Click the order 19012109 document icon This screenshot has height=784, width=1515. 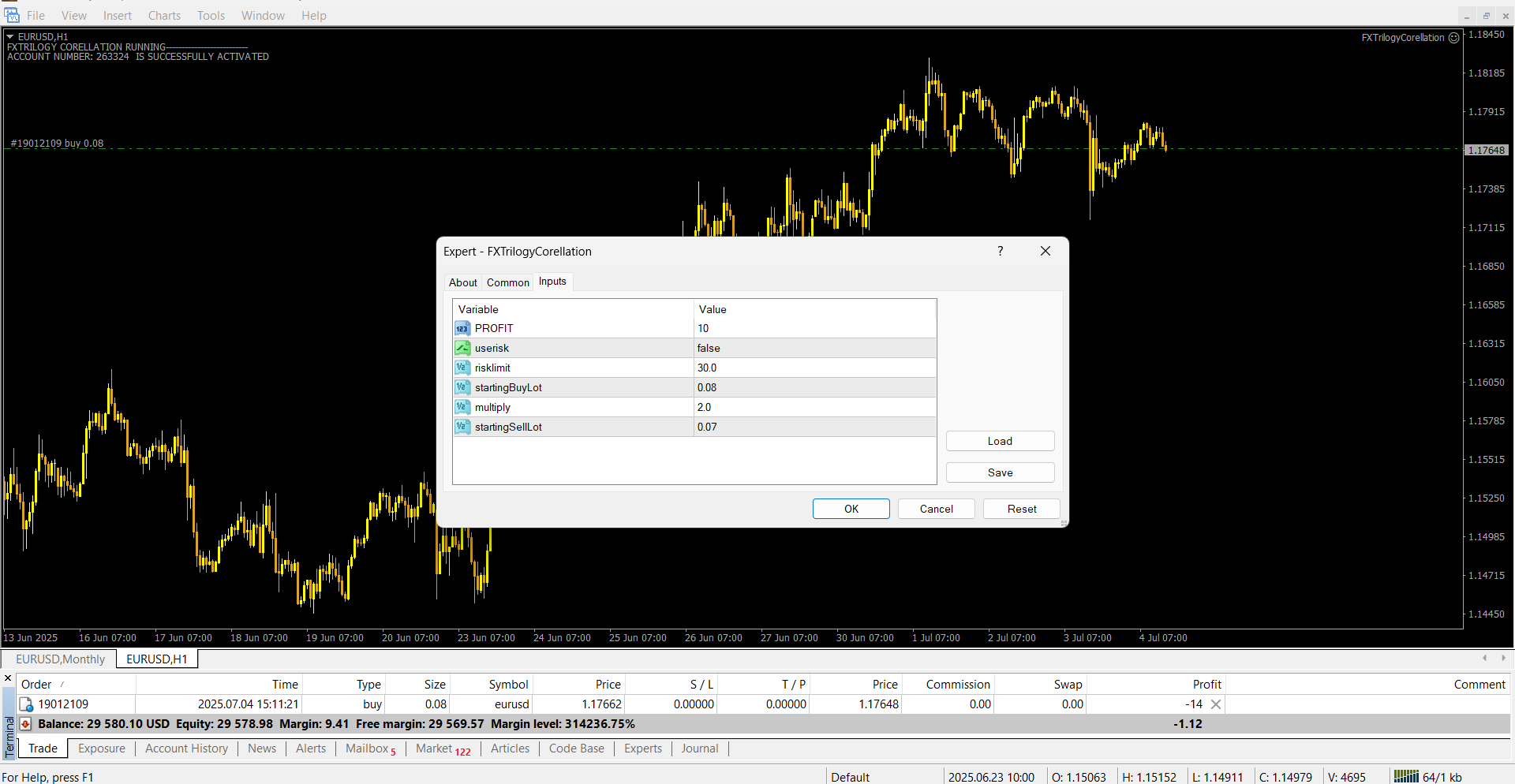click(x=26, y=704)
